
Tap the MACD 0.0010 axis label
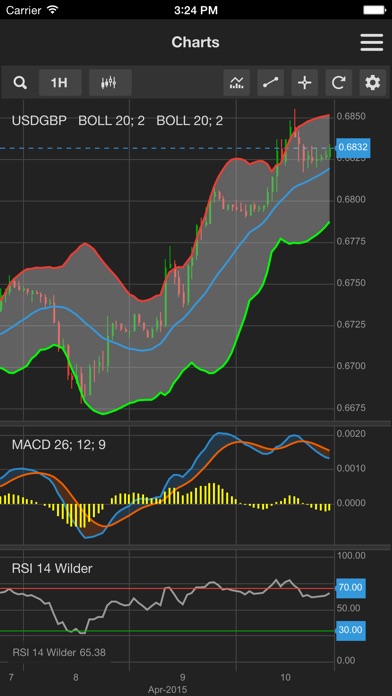pos(351,468)
